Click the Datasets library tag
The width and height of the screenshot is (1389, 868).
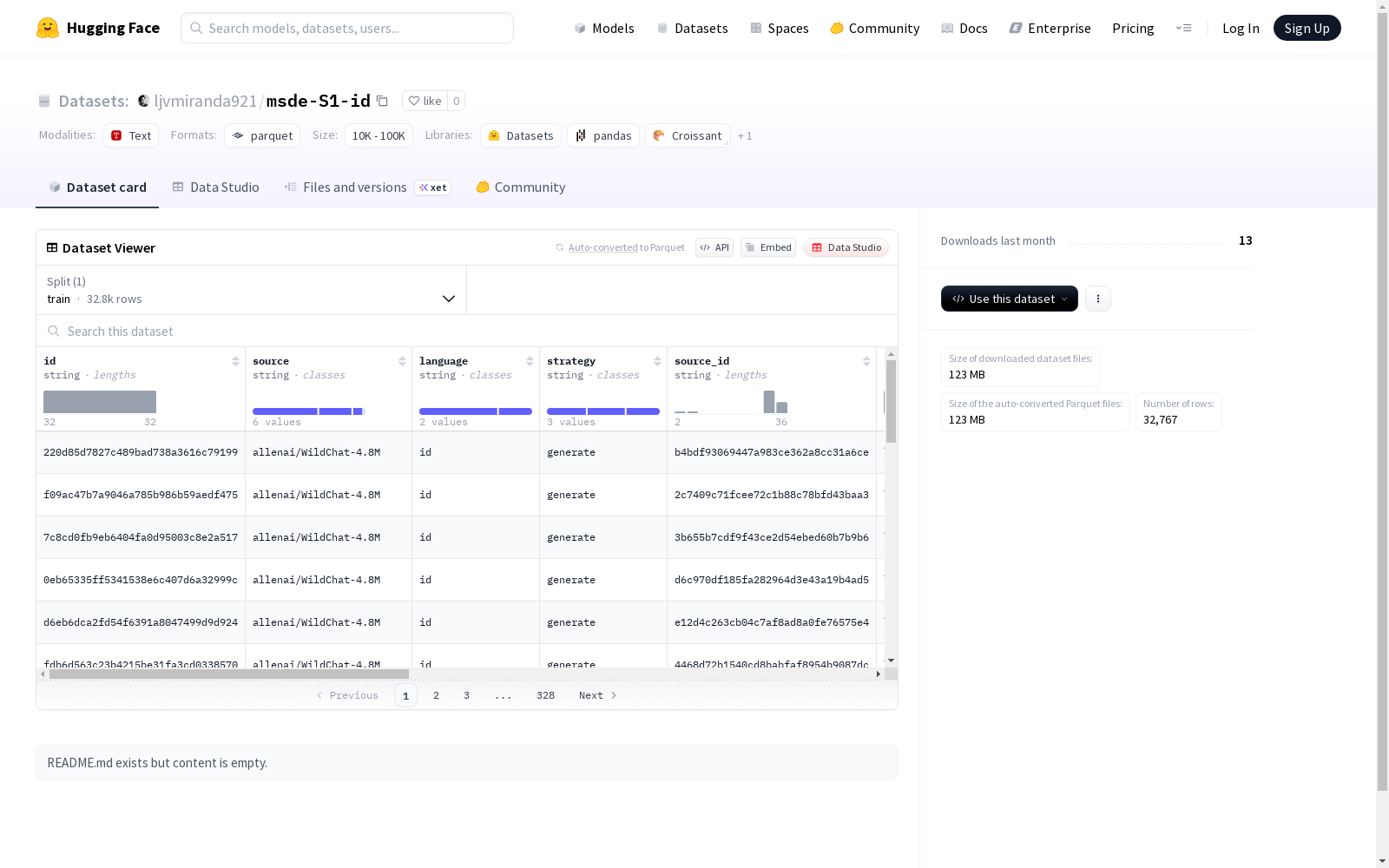[521, 135]
